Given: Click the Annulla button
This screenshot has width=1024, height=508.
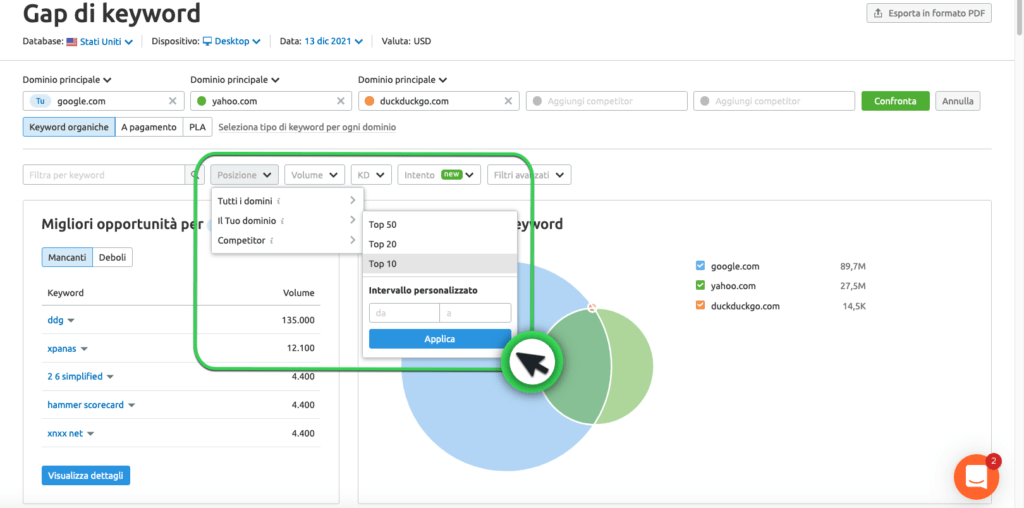Looking at the screenshot, I should click(x=958, y=101).
